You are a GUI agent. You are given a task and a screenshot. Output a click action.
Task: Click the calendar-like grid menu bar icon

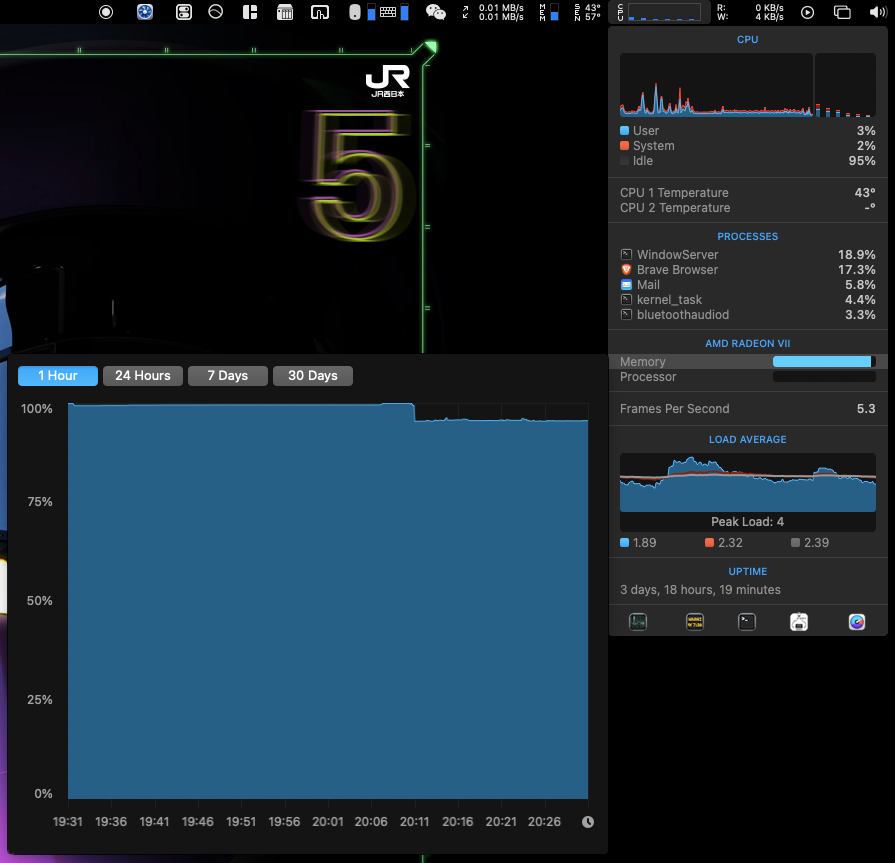click(x=285, y=12)
